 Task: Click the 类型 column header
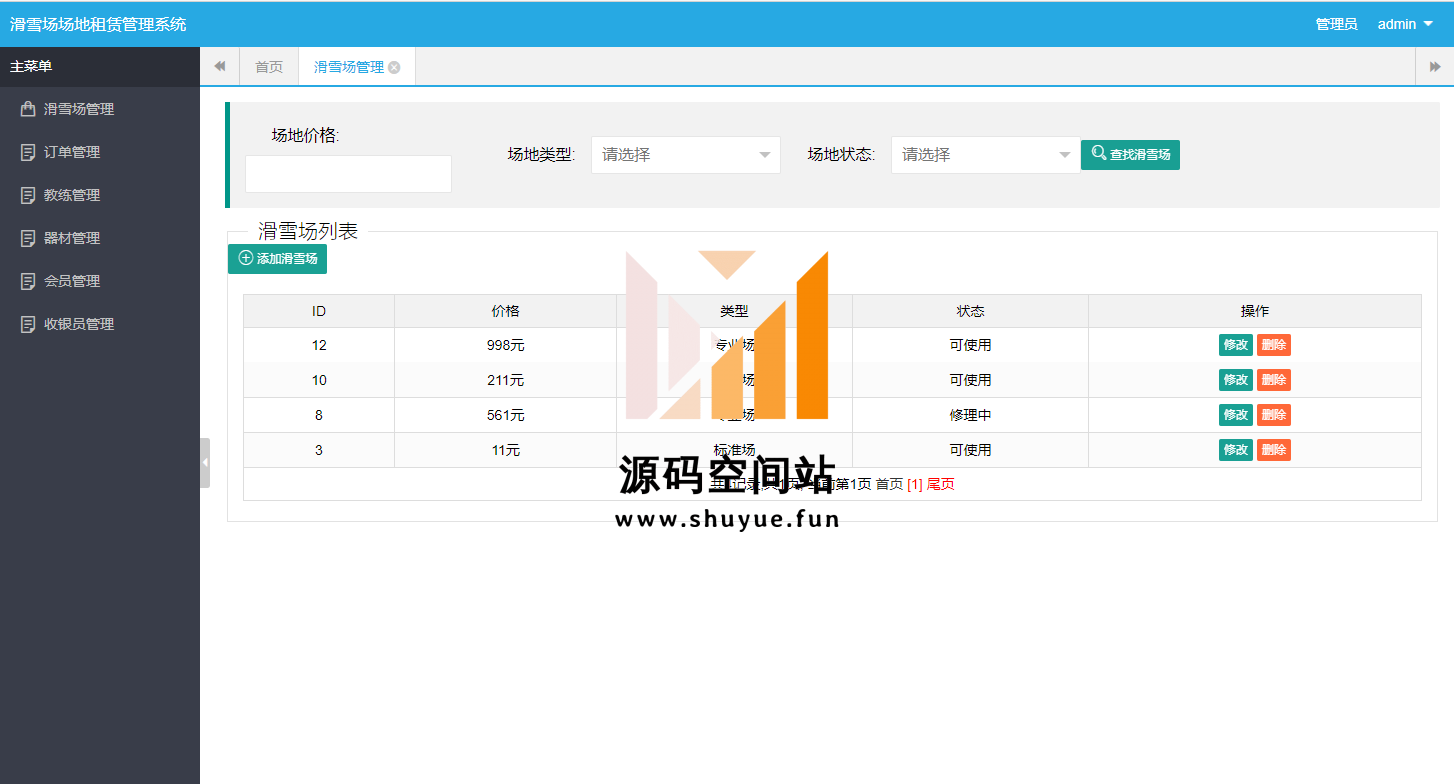pyautogui.click(x=734, y=311)
